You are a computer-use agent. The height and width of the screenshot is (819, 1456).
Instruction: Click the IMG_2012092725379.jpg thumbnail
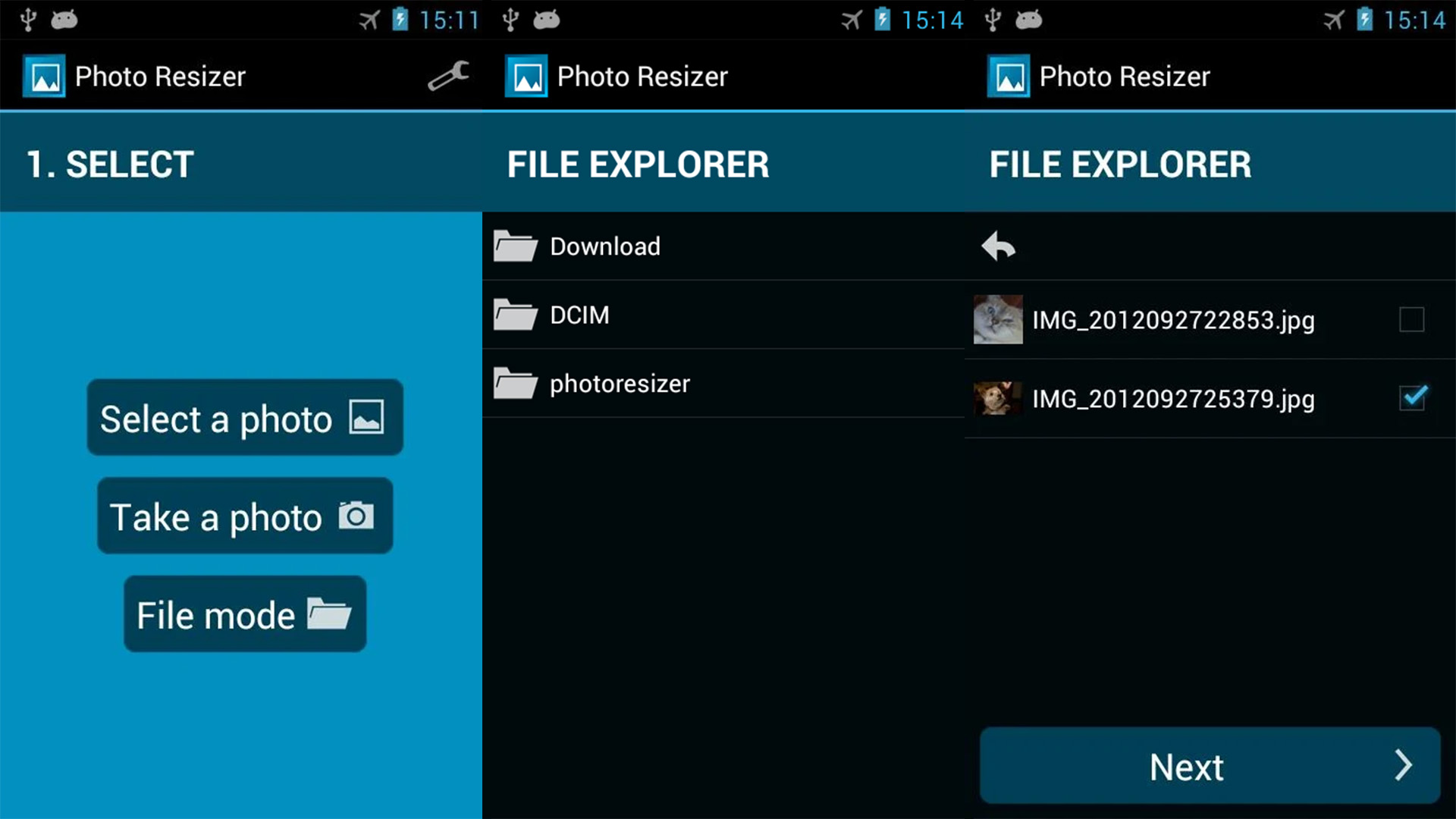tap(998, 398)
